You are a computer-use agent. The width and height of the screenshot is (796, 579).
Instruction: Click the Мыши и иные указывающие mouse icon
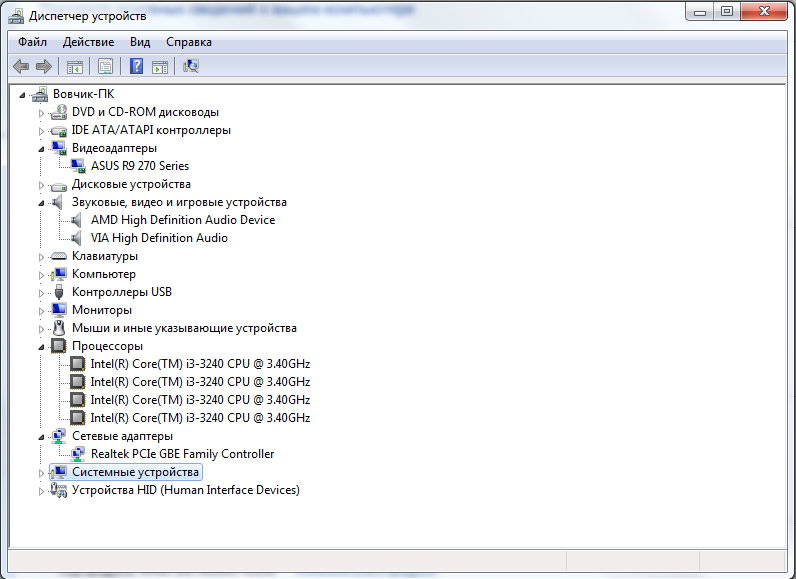59,328
